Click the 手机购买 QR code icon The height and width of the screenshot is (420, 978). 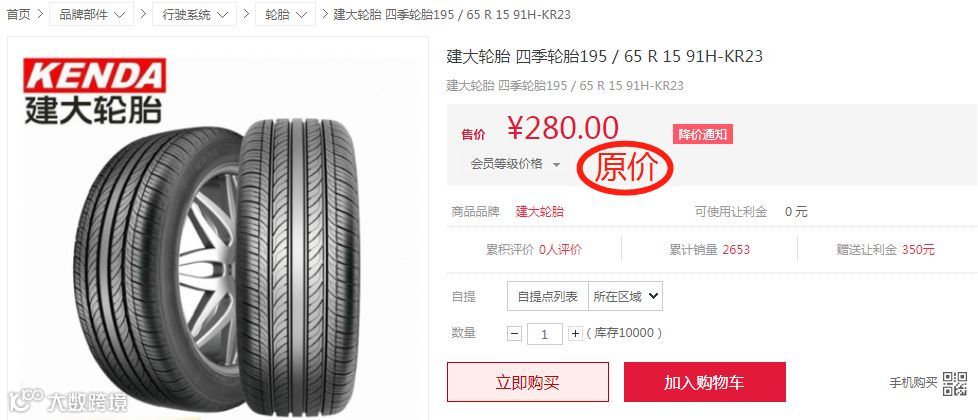(x=955, y=383)
